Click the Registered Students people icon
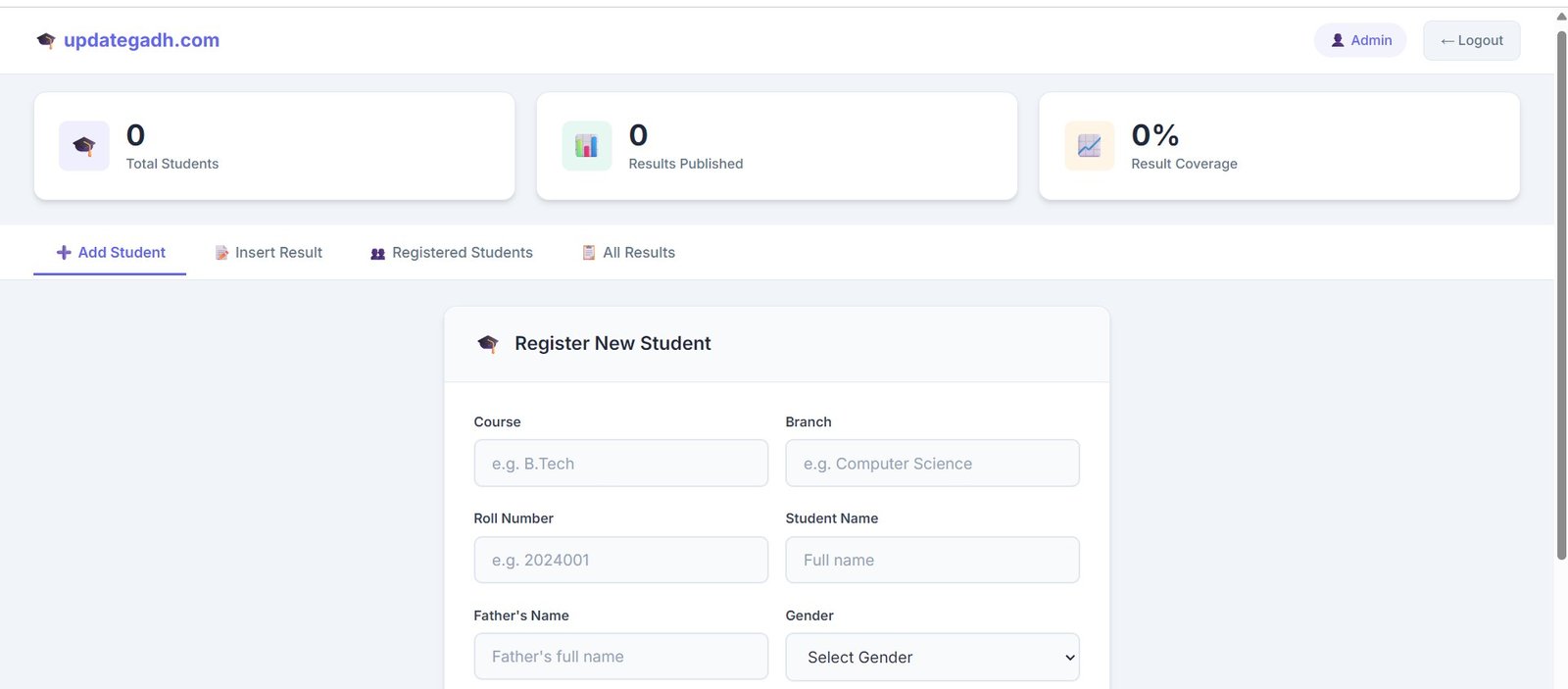 tap(377, 254)
